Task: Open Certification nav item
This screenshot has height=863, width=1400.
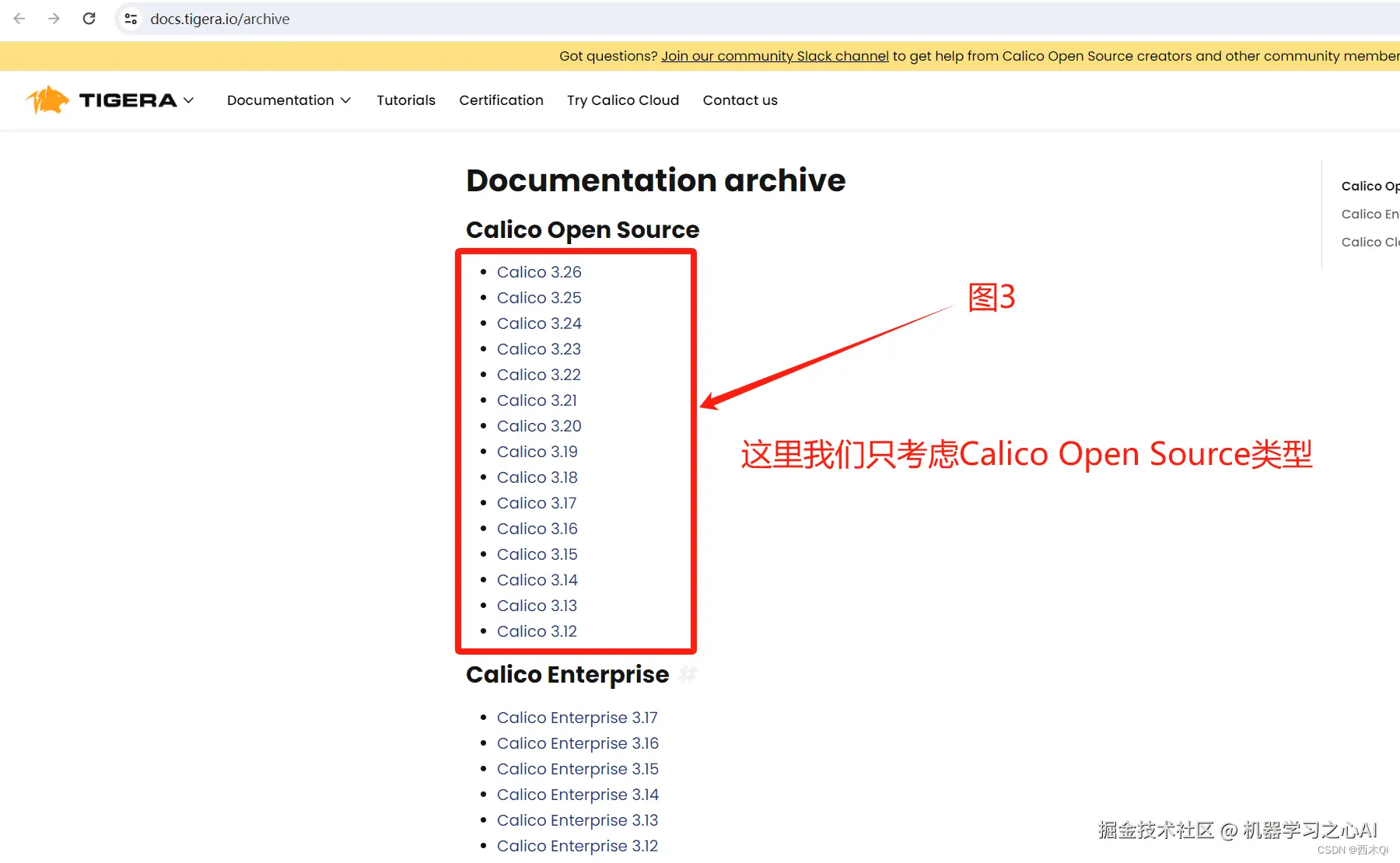Action: point(501,100)
